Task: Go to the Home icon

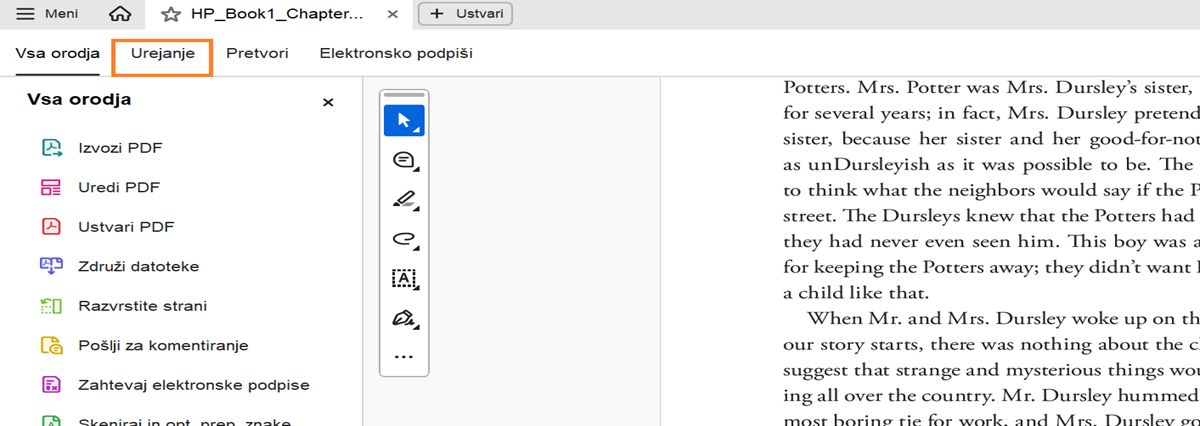Action: (120, 14)
